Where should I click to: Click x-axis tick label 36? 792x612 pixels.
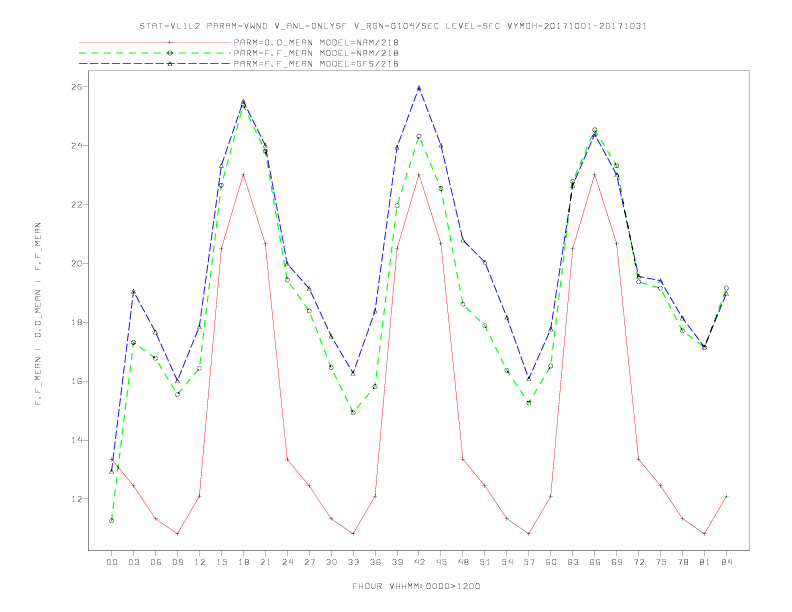(375, 562)
